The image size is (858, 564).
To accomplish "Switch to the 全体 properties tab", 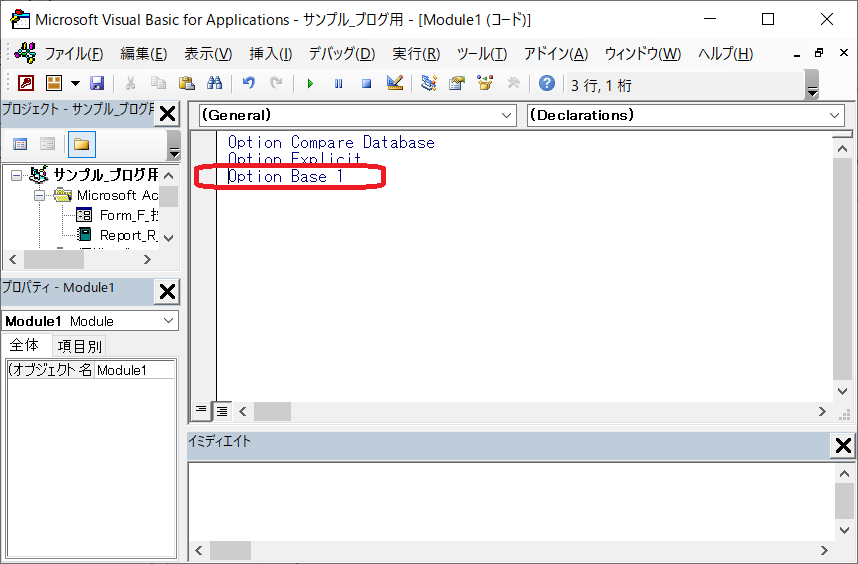I will click(x=25, y=346).
